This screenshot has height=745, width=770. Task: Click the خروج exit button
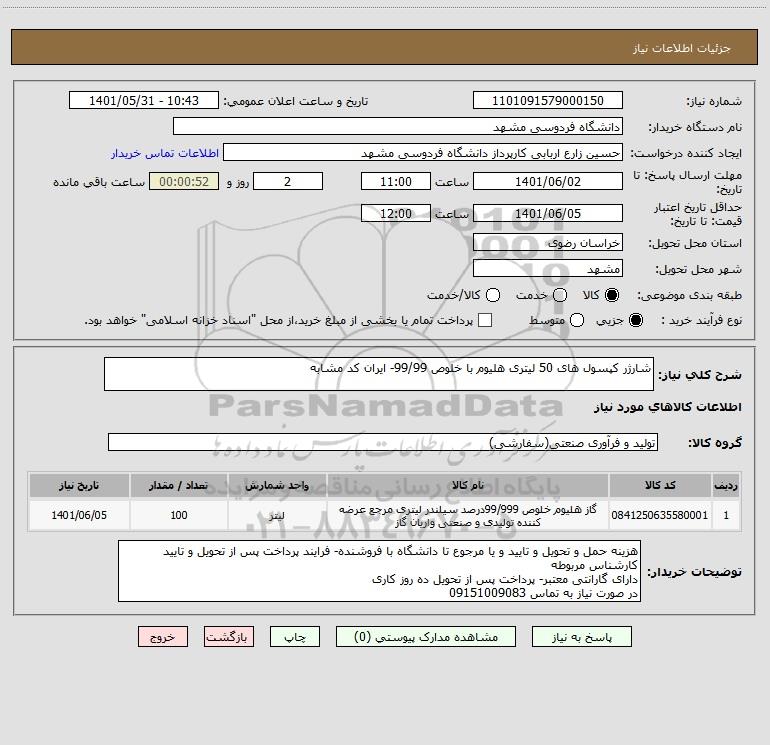pos(163,637)
